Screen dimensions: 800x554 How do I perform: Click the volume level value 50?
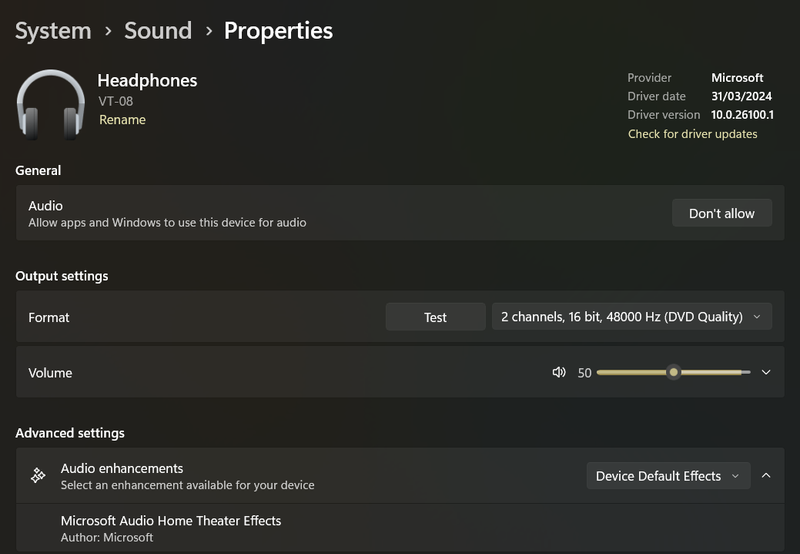[585, 373]
